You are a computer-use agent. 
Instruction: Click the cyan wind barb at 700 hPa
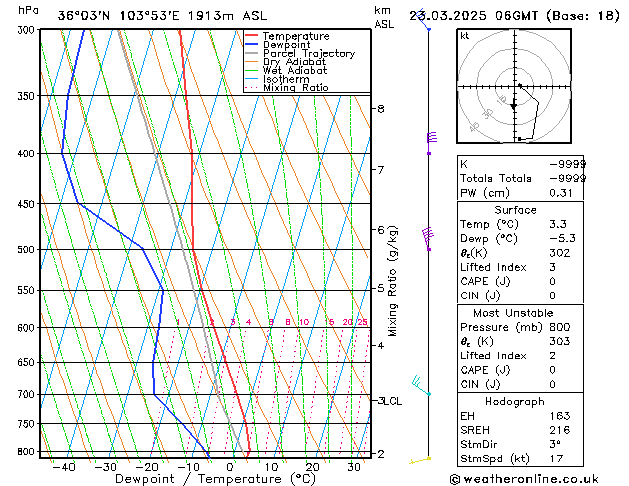(x=421, y=386)
